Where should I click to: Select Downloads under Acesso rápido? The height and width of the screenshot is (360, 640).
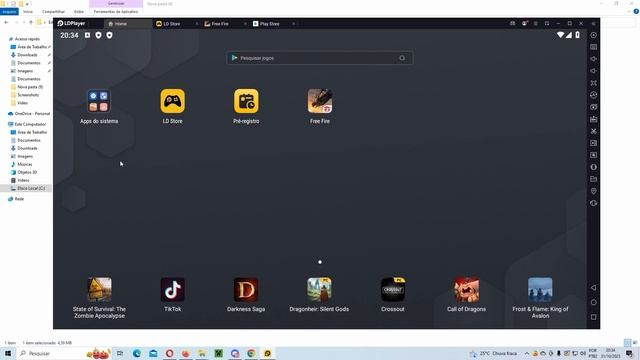pyautogui.click(x=27, y=55)
